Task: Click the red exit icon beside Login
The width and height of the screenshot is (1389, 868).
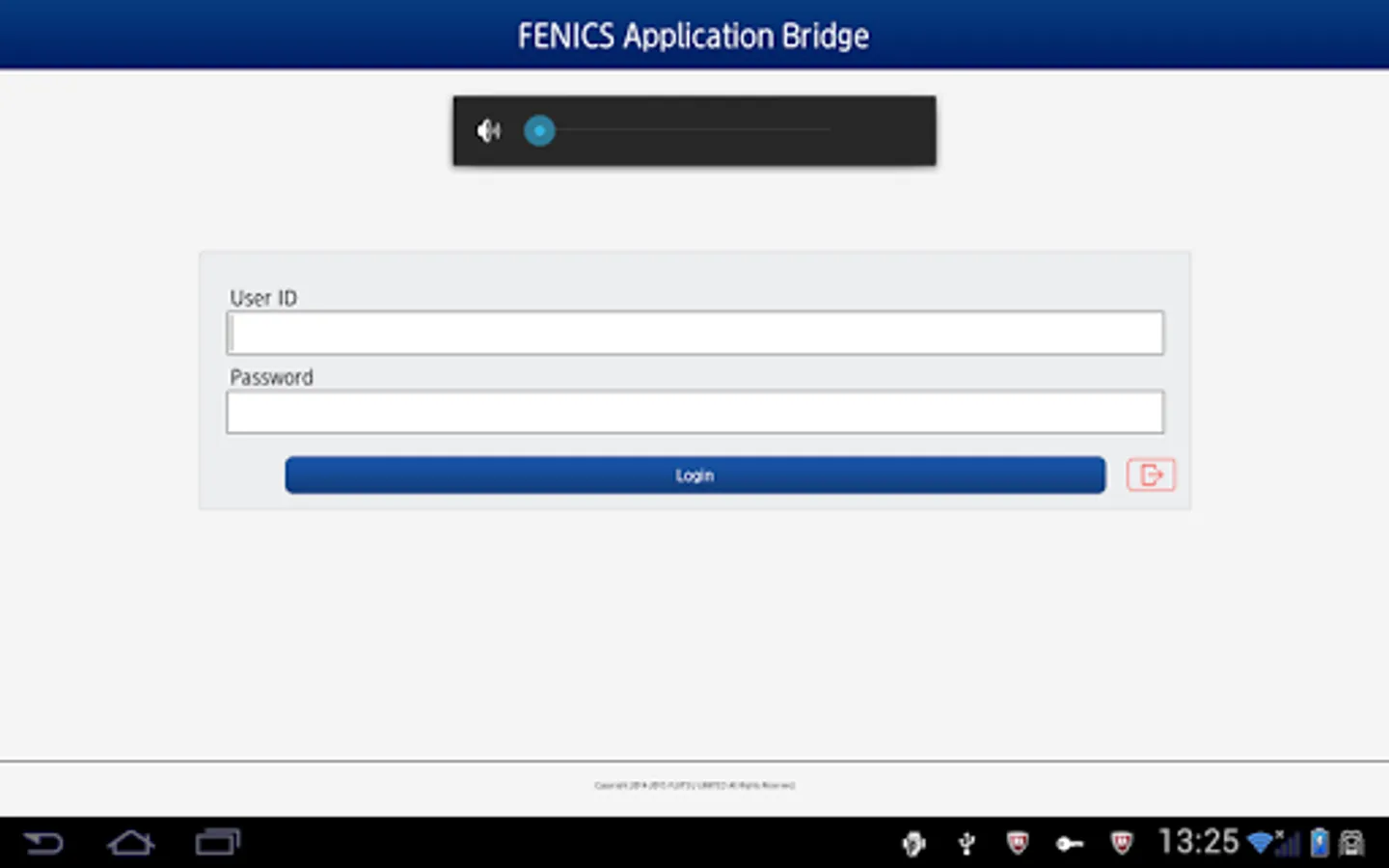Action: 1151,475
